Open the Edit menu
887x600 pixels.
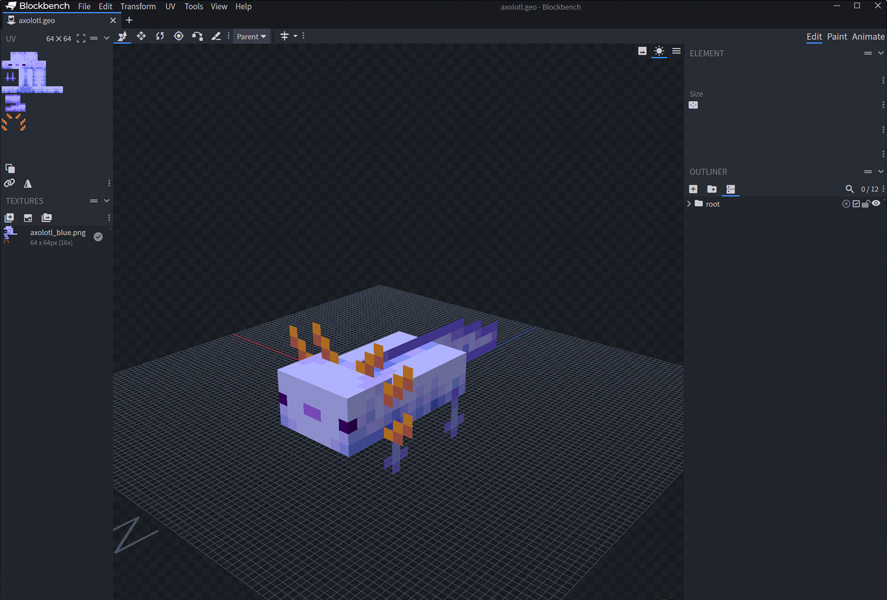coord(105,6)
